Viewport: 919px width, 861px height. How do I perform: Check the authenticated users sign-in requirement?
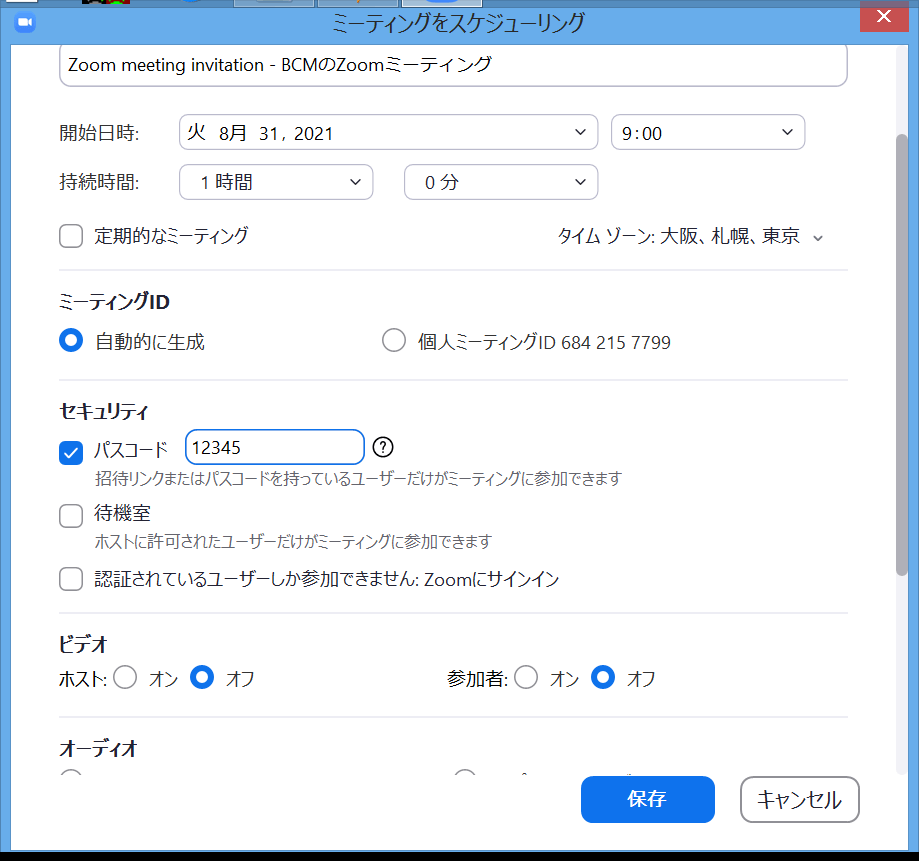click(x=70, y=579)
